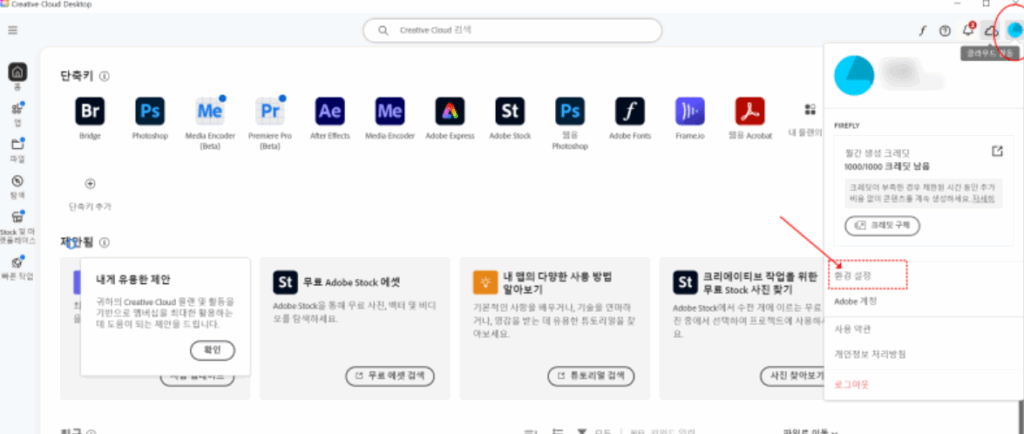
Task: Choose 로그아웃 to sign out
Action: point(852,384)
